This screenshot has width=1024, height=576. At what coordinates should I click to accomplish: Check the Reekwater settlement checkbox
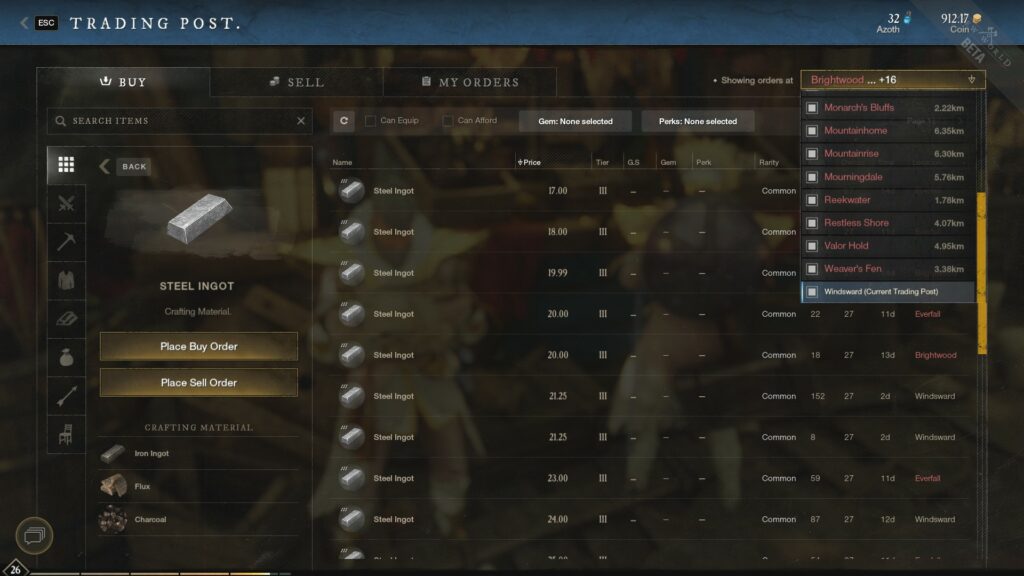812,200
